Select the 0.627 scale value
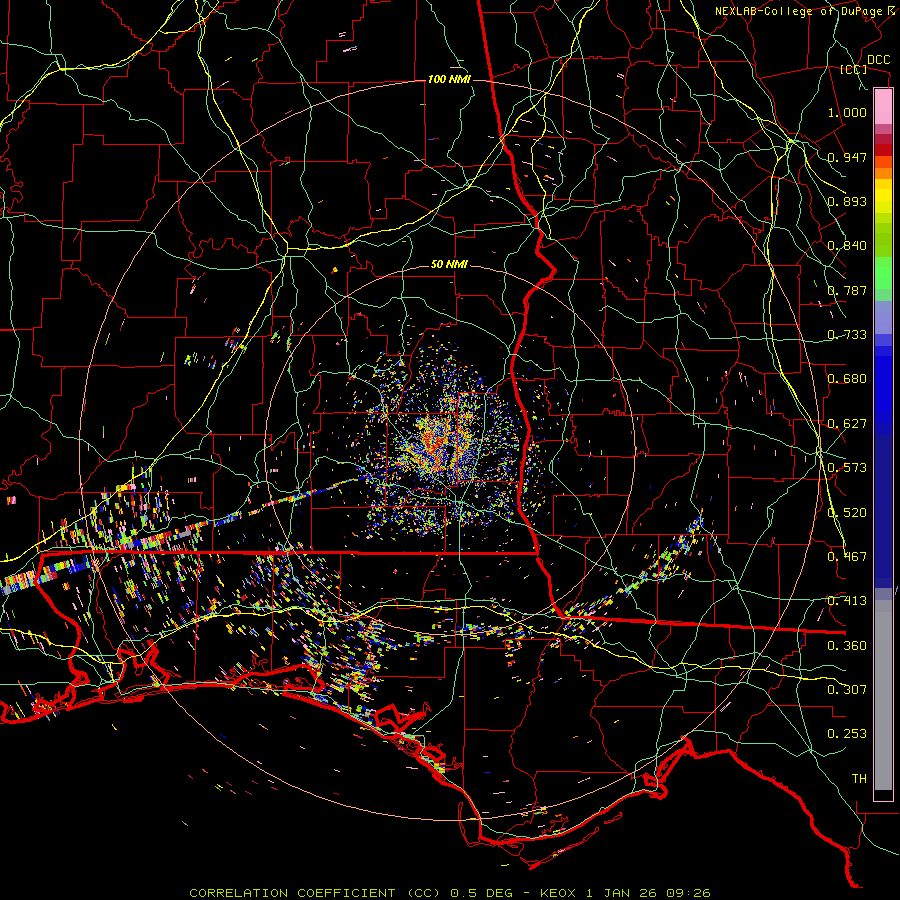This screenshot has width=900, height=900. pyautogui.click(x=847, y=424)
